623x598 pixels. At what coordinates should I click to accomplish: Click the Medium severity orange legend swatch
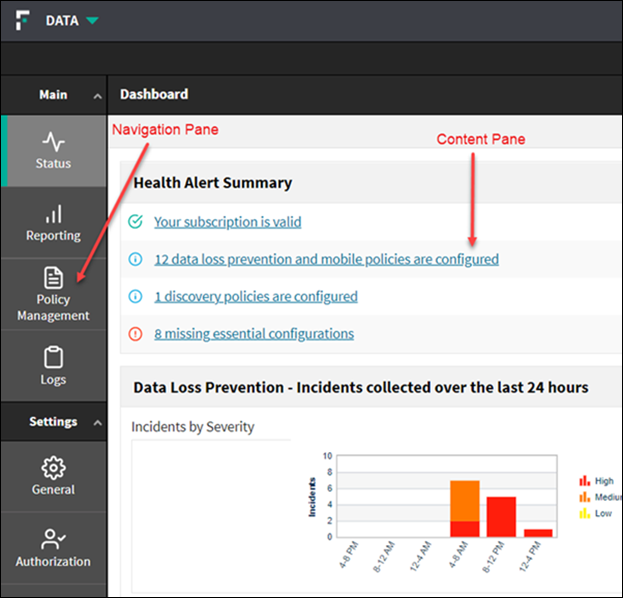coord(585,496)
